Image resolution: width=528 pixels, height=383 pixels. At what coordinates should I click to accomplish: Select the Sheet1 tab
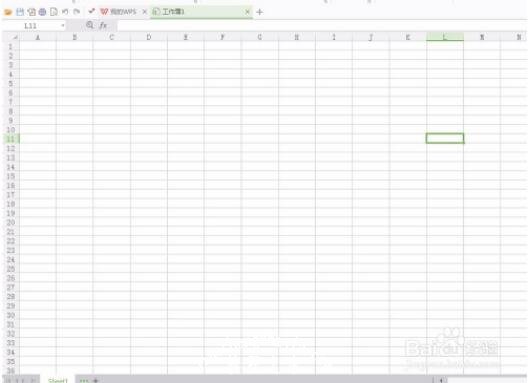(58, 380)
